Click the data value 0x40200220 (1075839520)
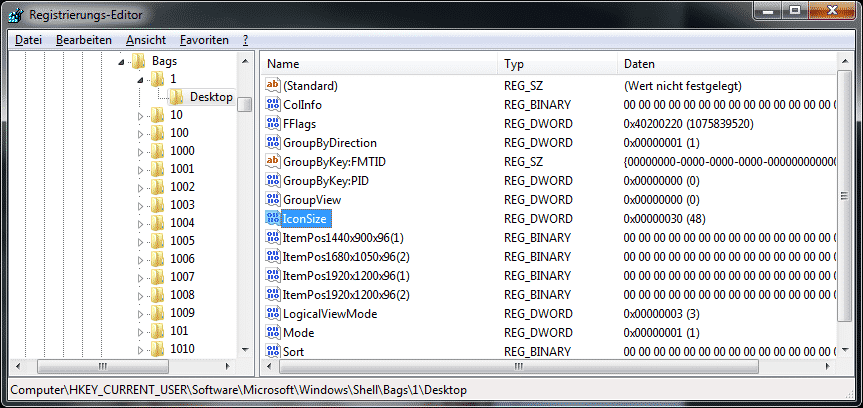This screenshot has width=863, height=408. (688, 123)
